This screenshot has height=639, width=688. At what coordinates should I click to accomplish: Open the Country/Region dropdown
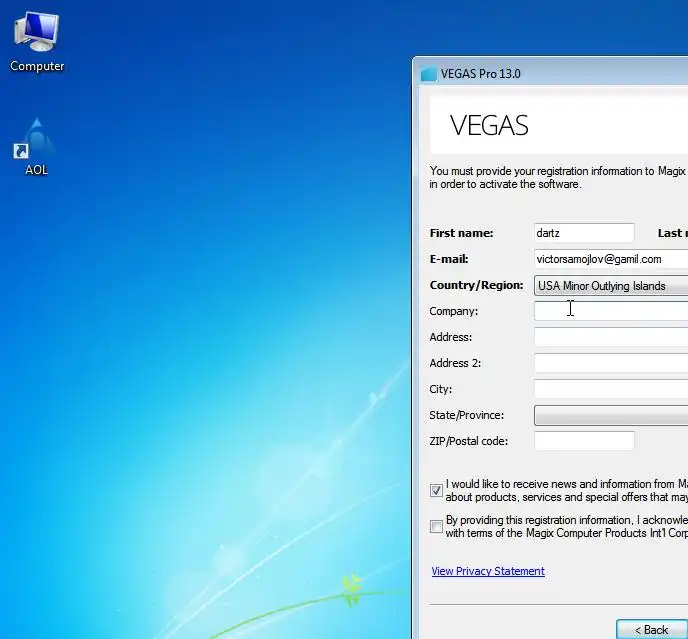point(611,286)
